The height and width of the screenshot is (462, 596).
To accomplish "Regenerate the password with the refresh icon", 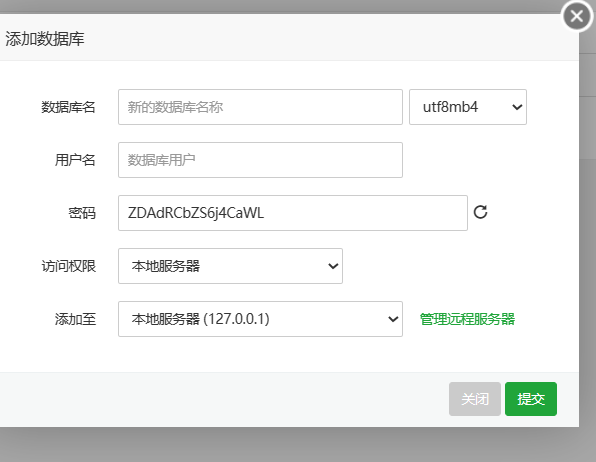I will (x=480, y=212).
